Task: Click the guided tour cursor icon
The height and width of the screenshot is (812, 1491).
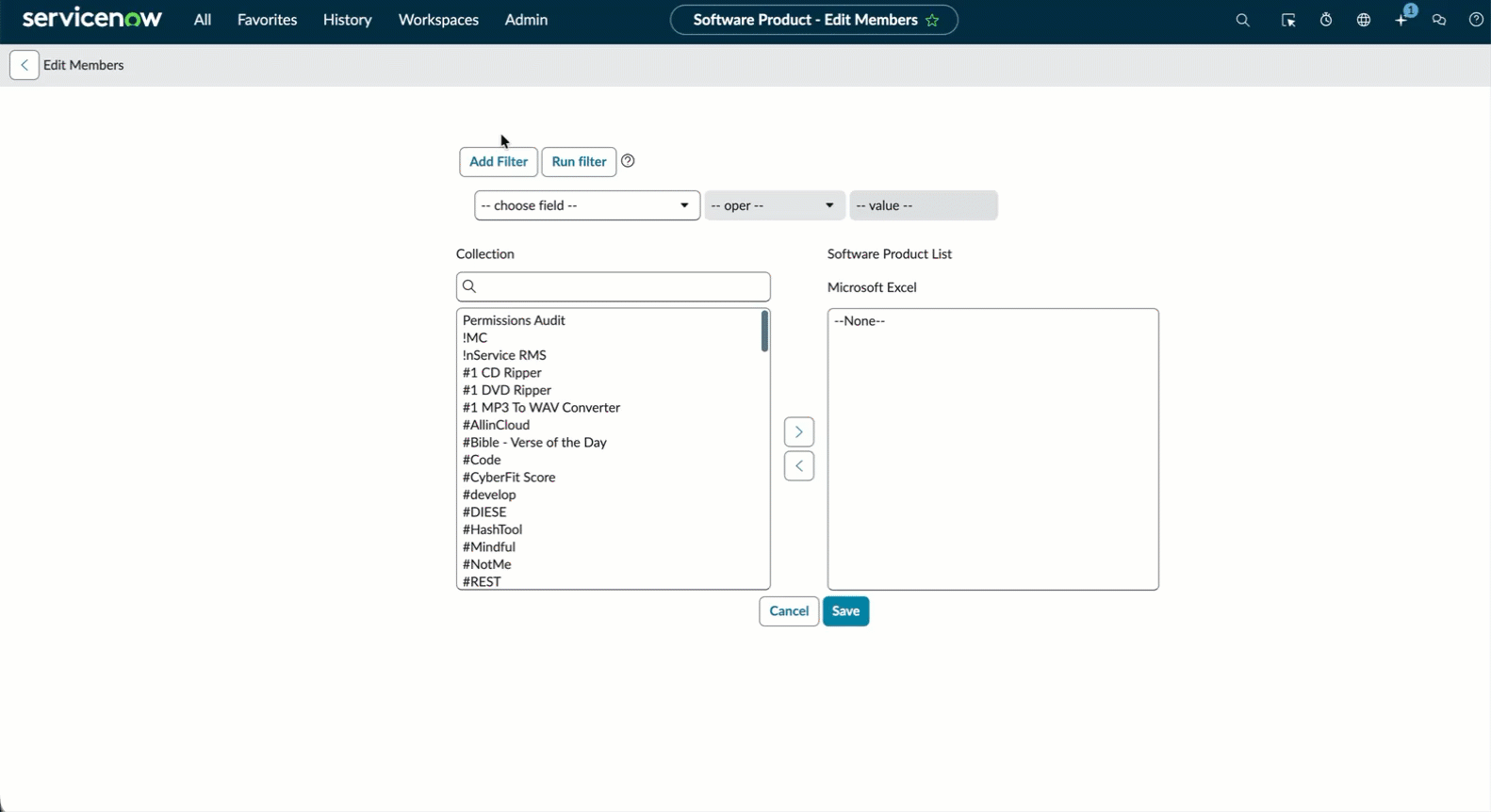Action: (1288, 20)
